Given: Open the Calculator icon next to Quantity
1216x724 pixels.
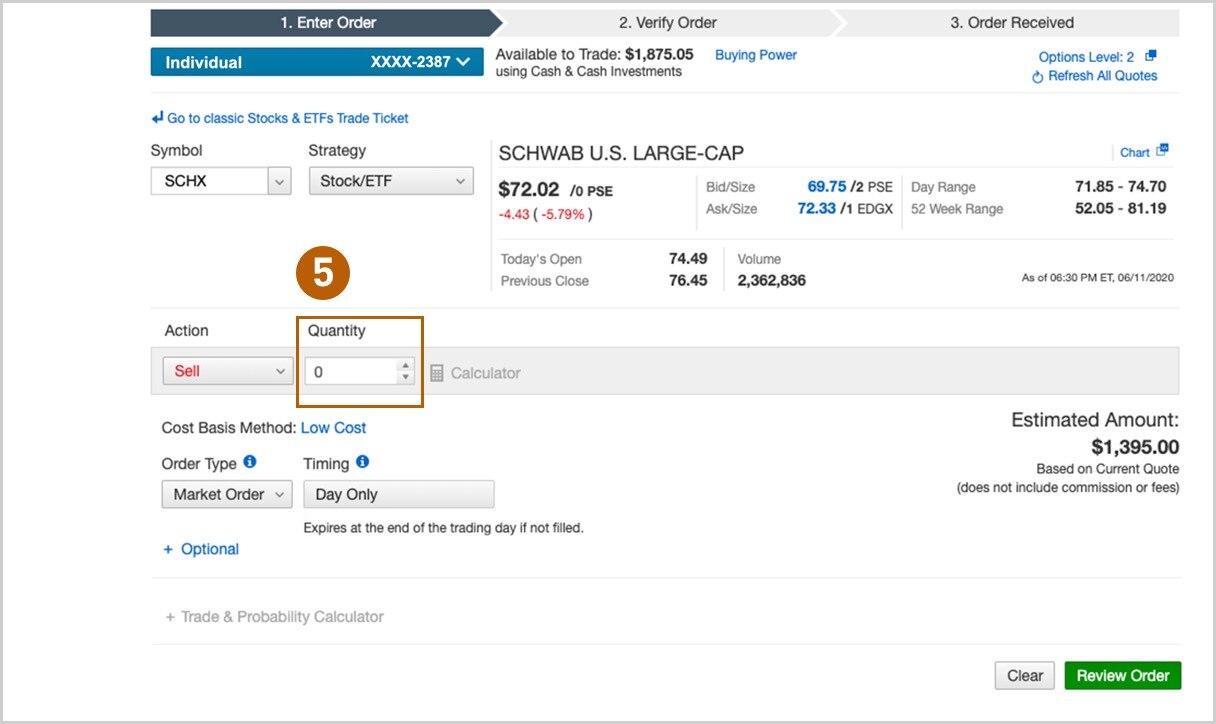Looking at the screenshot, I should click(x=437, y=373).
